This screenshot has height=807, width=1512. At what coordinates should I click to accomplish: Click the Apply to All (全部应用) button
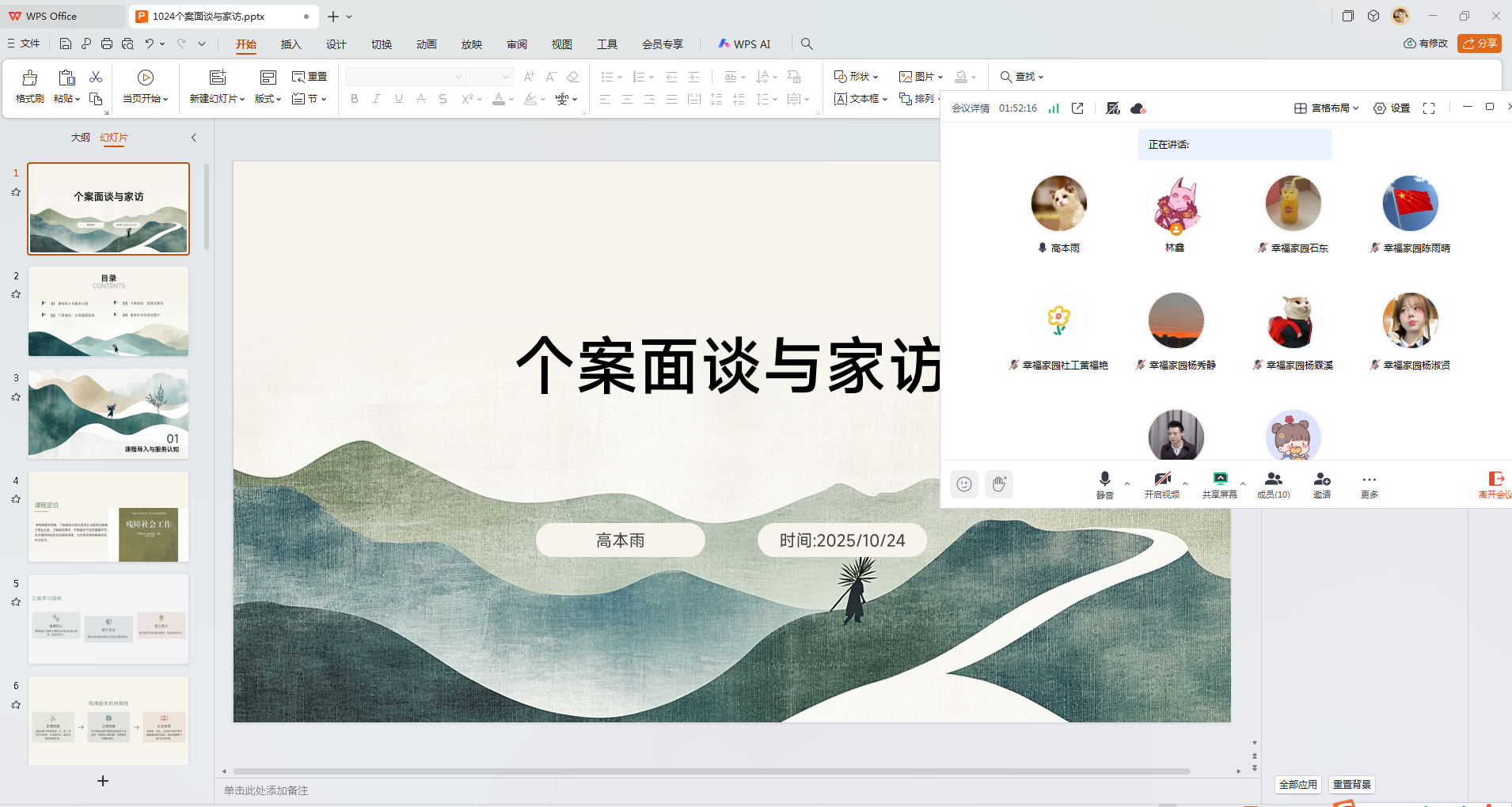1297,784
